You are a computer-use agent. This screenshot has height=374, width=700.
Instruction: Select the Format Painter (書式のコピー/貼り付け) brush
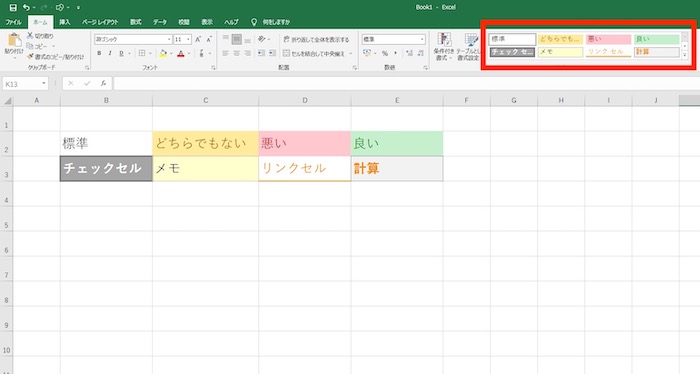[30, 57]
